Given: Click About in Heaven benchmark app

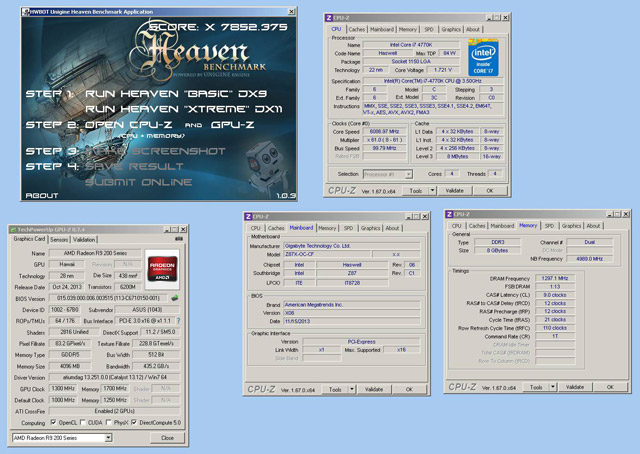Looking at the screenshot, I should (x=42, y=196).
